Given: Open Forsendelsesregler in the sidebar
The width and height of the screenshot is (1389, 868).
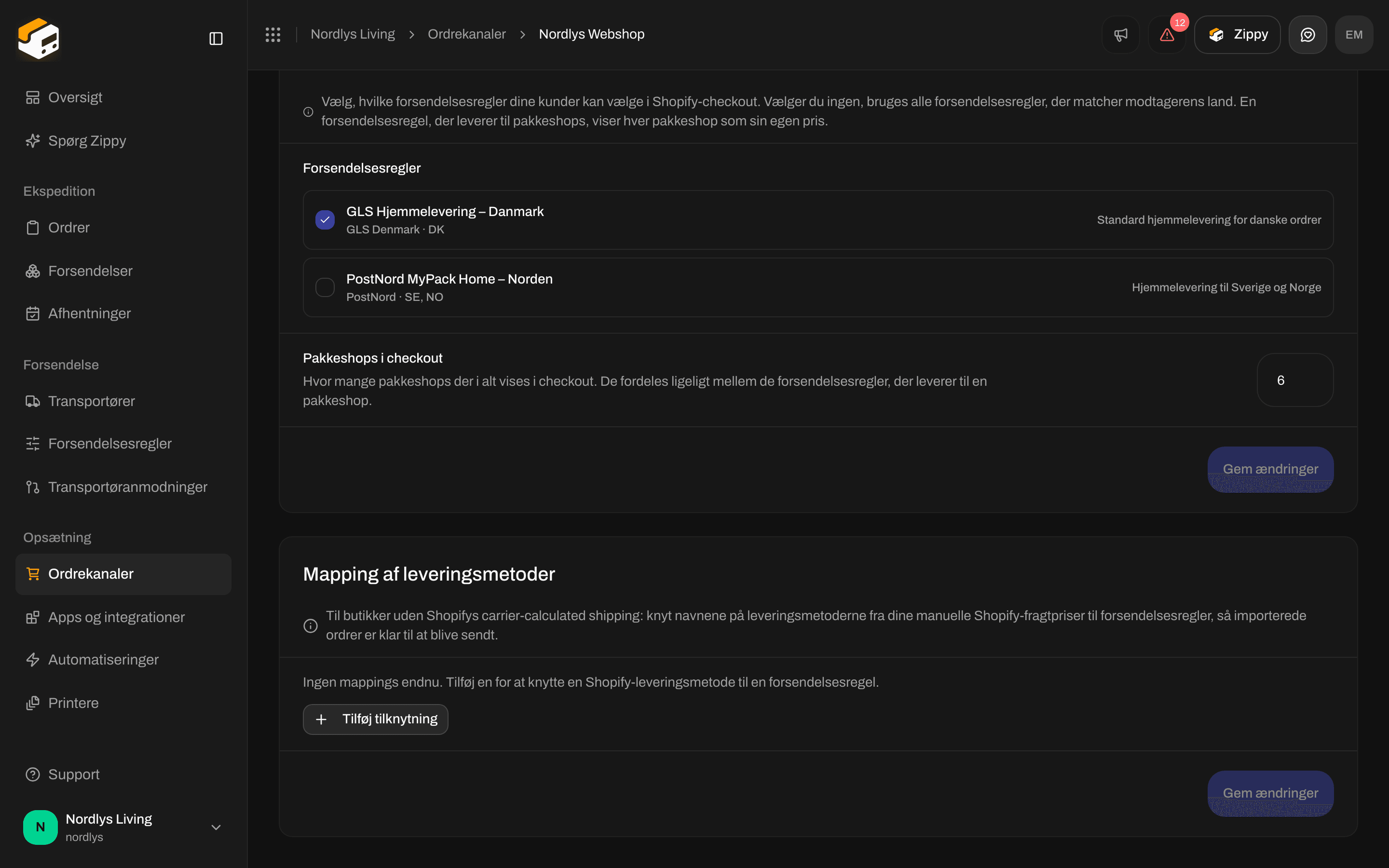Looking at the screenshot, I should tap(123, 444).
